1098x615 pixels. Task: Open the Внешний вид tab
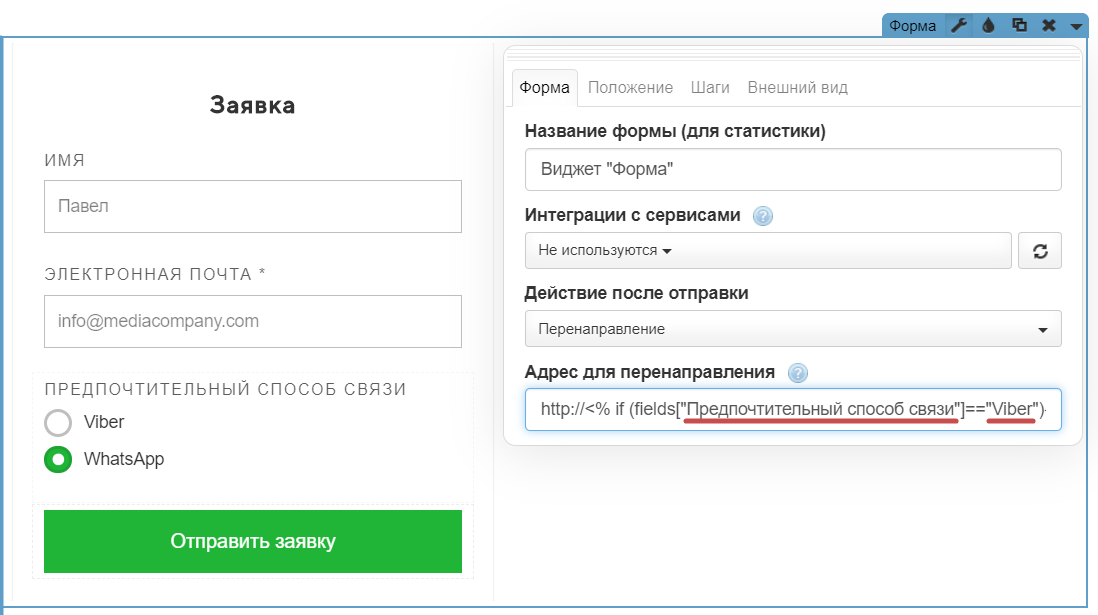pyautogui.click(x=797, y=88)
